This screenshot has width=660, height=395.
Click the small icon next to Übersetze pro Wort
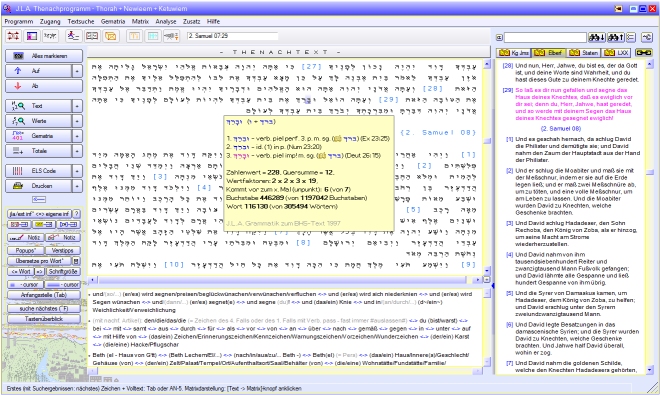(76, 261)
